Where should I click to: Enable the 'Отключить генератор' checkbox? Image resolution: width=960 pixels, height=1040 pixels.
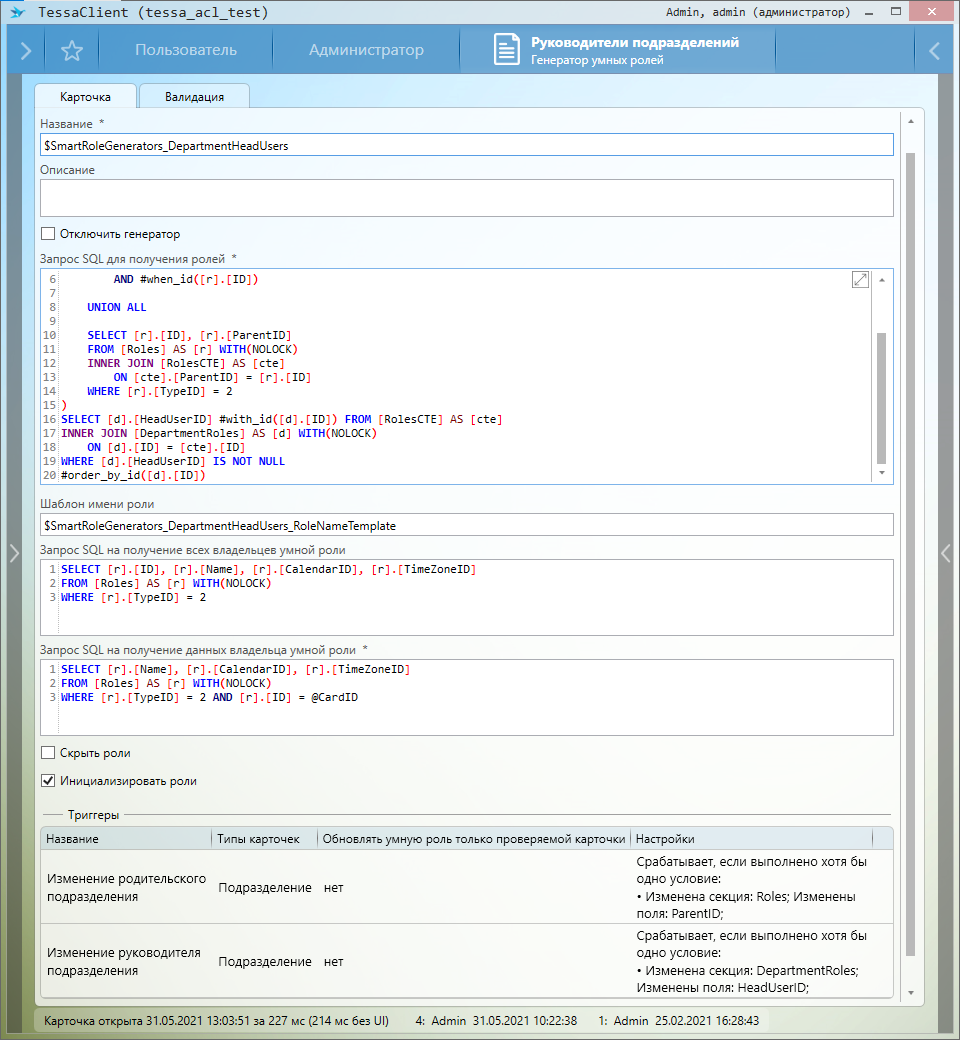pyautogui.click(x=48, y=234)
